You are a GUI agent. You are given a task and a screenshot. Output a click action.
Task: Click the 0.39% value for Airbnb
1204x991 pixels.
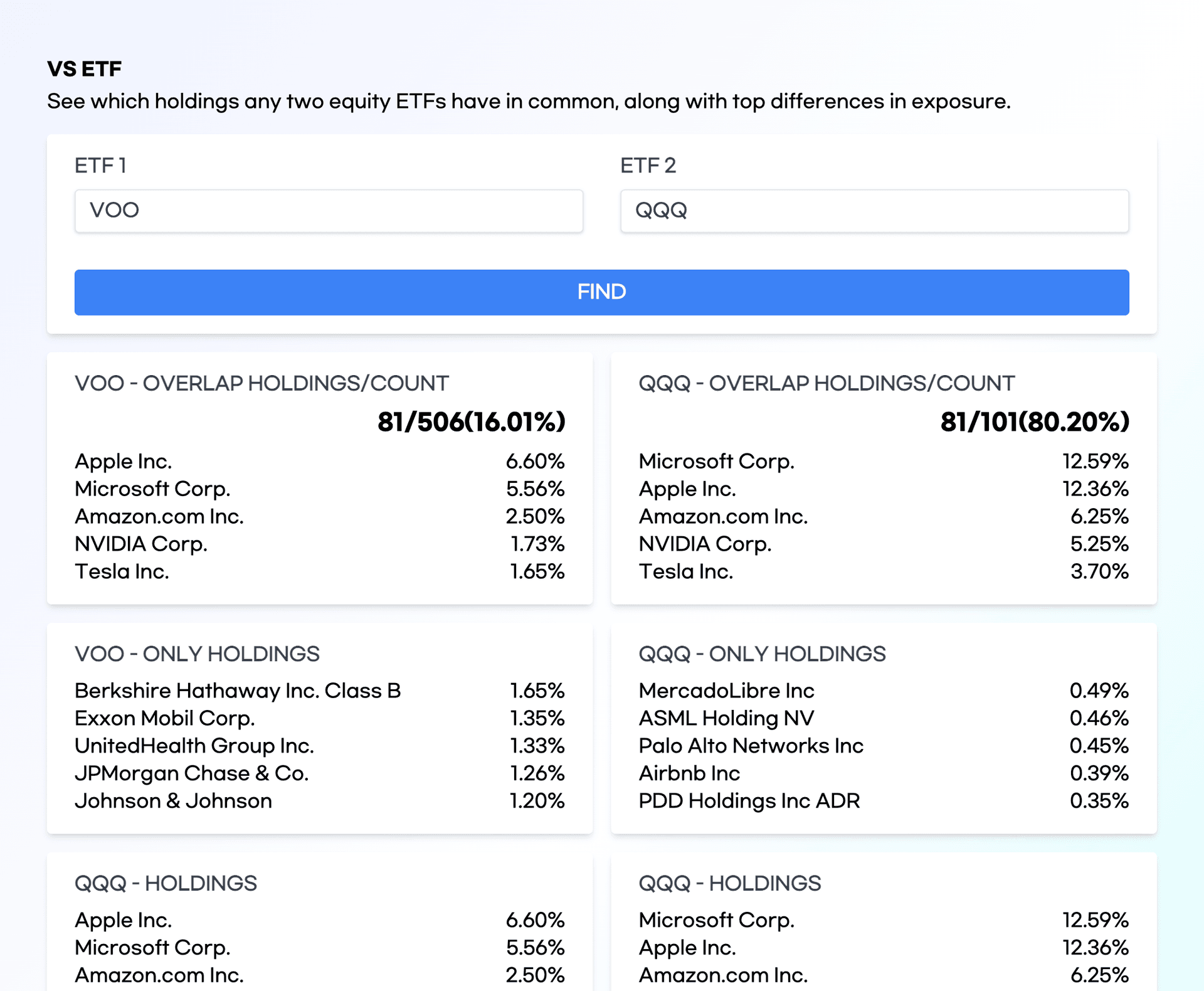coord(1099,773)
